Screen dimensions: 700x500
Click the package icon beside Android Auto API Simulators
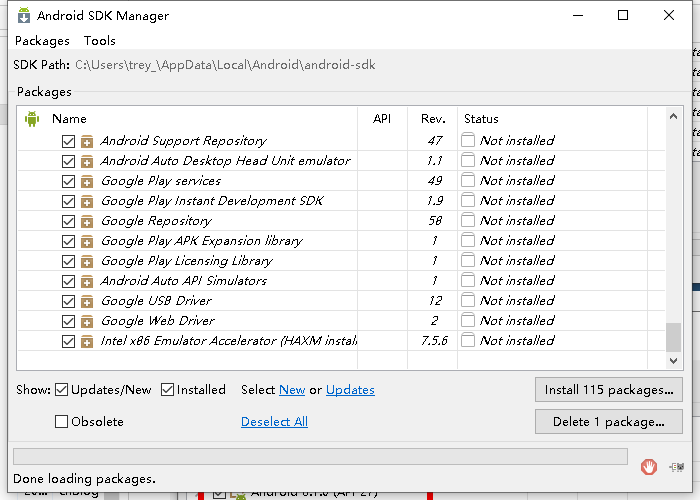[x=87, y=282]
